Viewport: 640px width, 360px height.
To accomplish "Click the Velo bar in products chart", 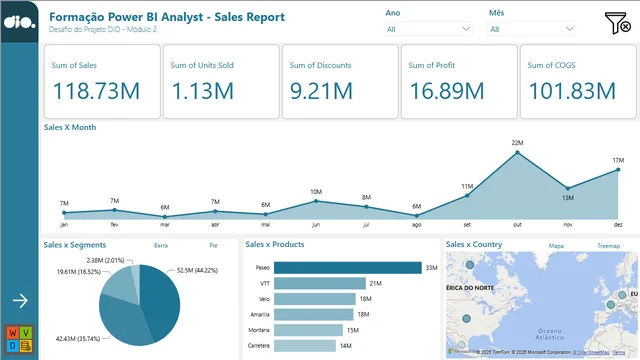I will 315,299.
